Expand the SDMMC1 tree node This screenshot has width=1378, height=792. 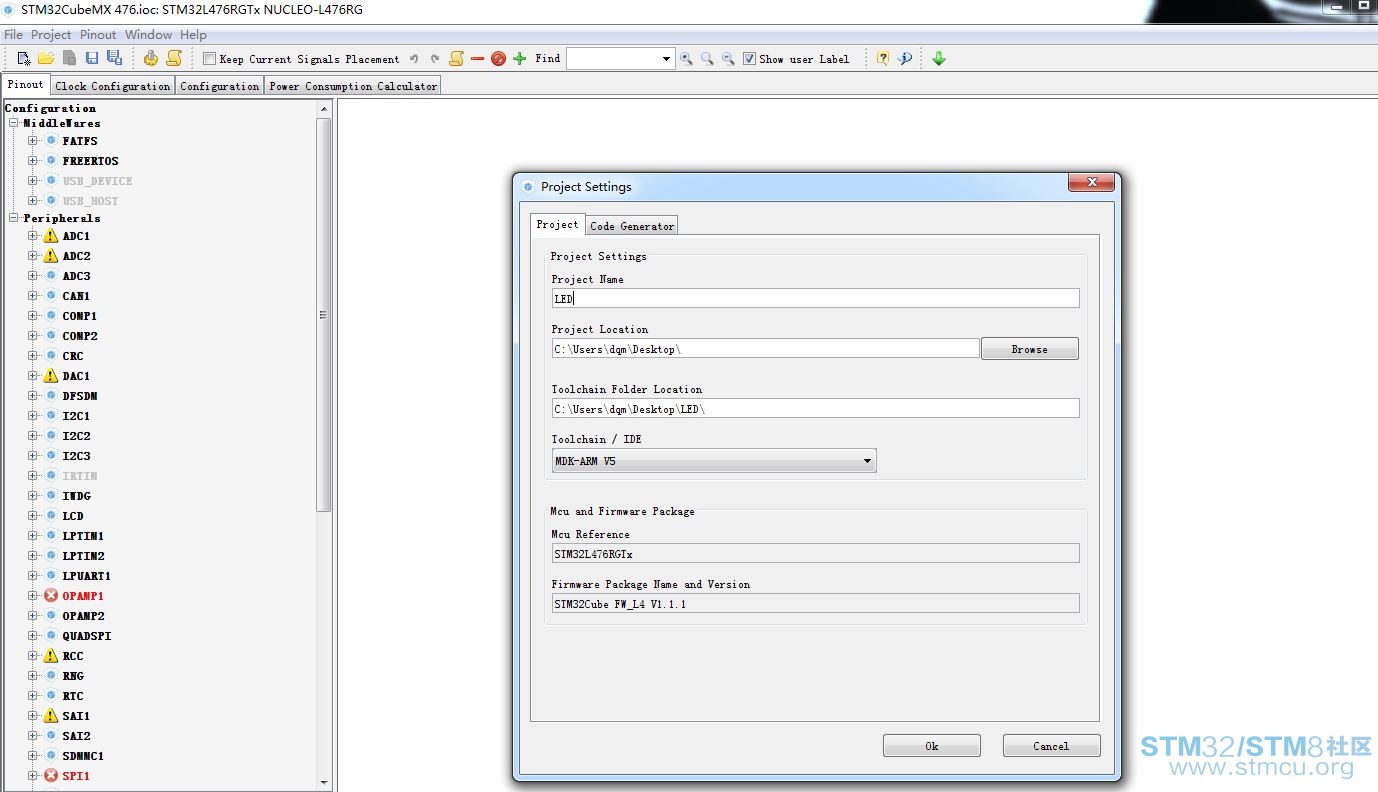(33, 756)
